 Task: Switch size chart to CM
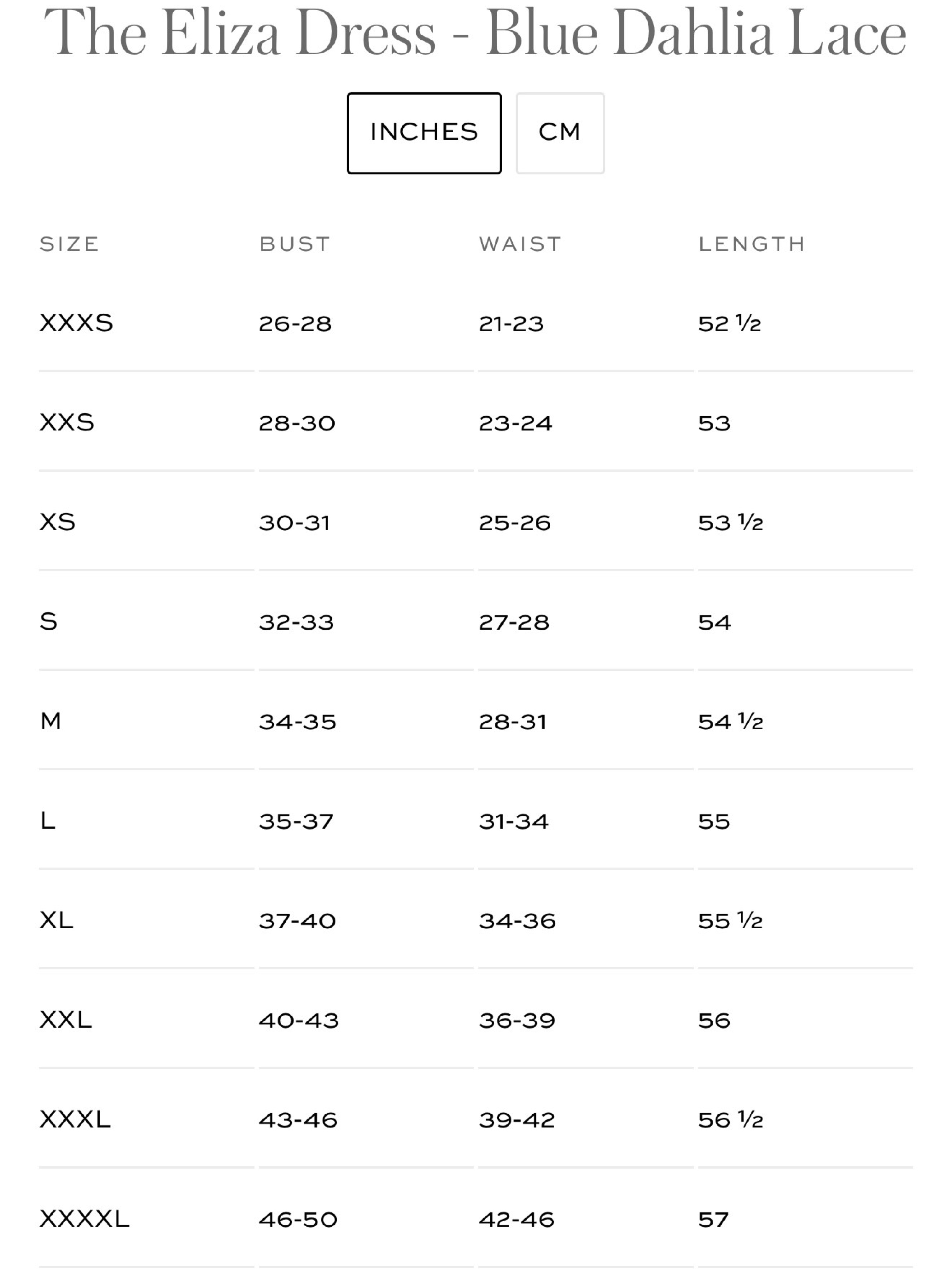pos(560,133)
